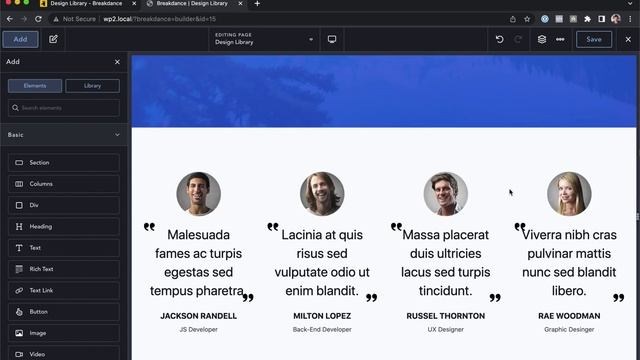Focus the Search elements field
The height and width of the screenshot is (360, 640).
pyautogui.click(x=64, y=108)
